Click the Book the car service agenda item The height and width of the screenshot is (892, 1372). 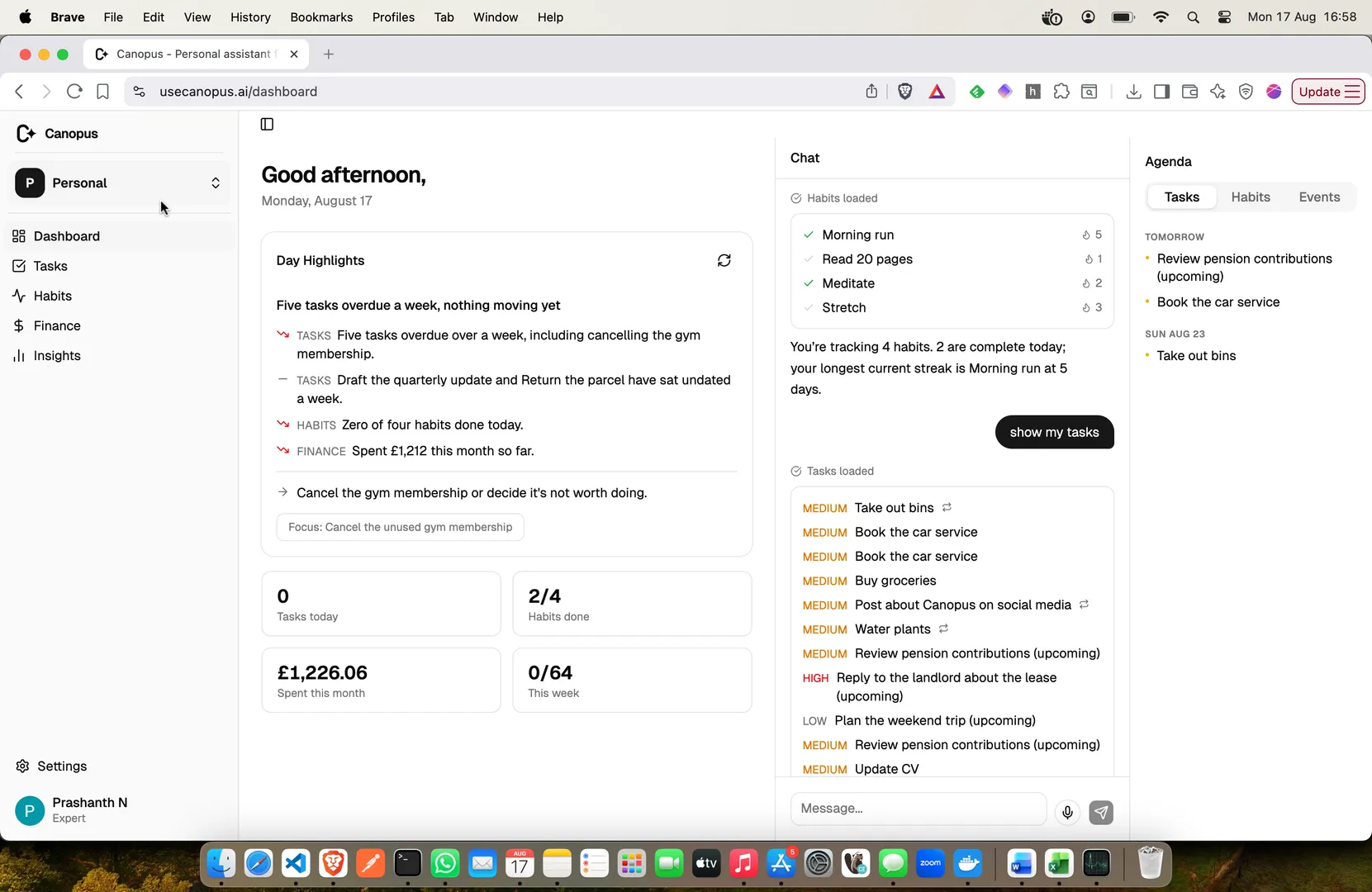click(1218, 302)
